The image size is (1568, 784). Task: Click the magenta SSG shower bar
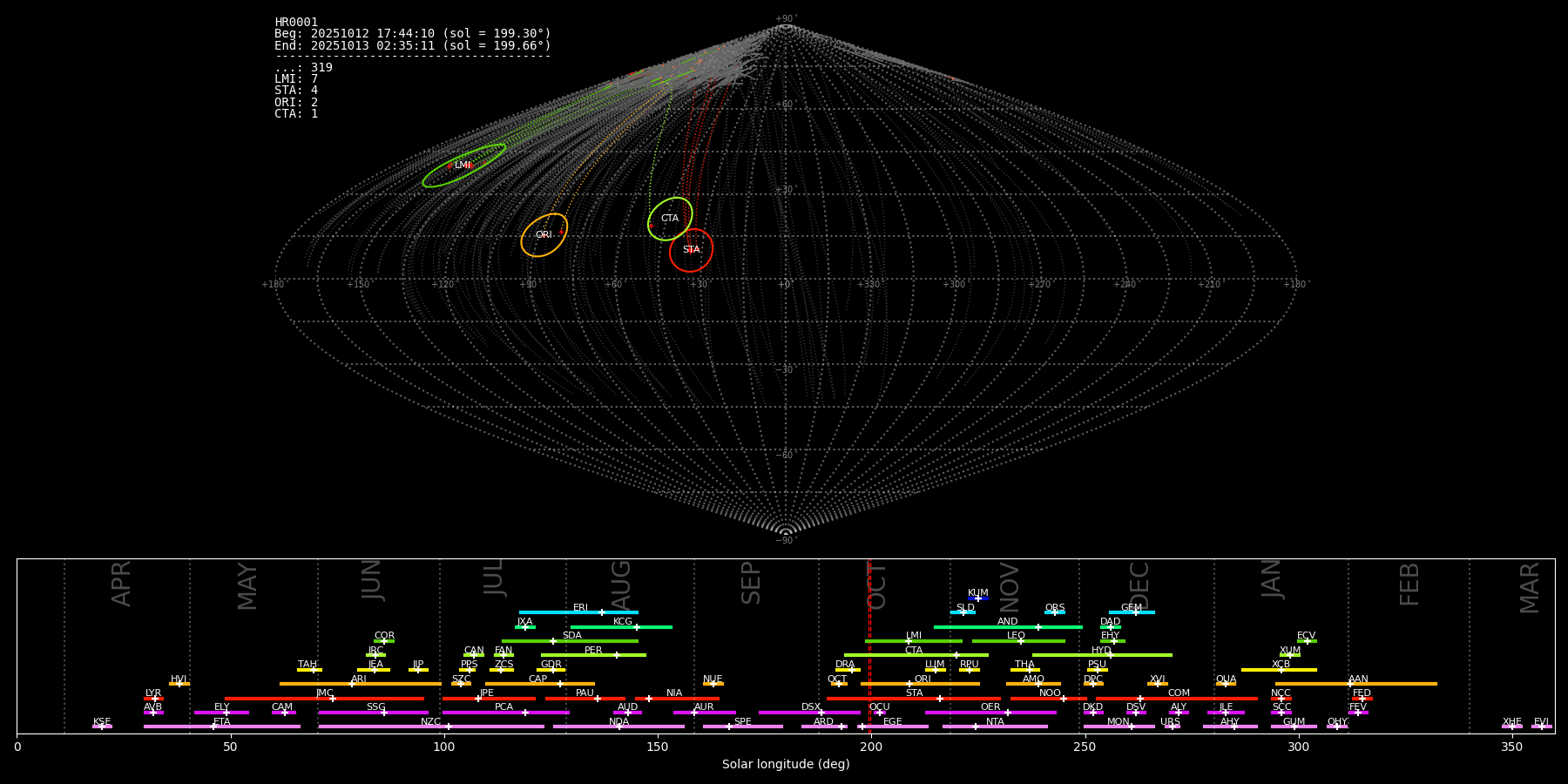coord(373,713)
